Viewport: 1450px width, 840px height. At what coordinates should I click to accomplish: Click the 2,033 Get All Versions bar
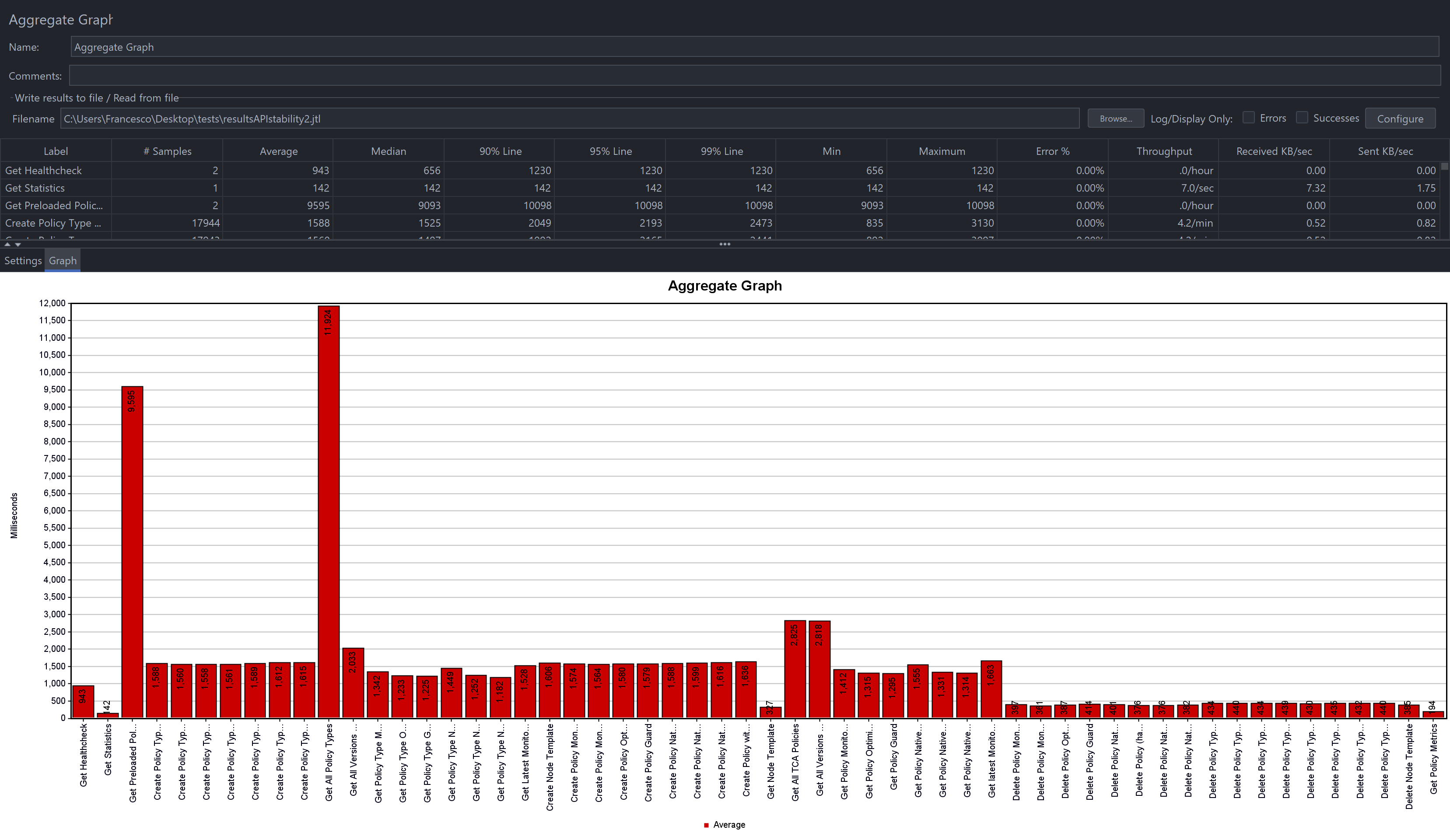(353, 682)
